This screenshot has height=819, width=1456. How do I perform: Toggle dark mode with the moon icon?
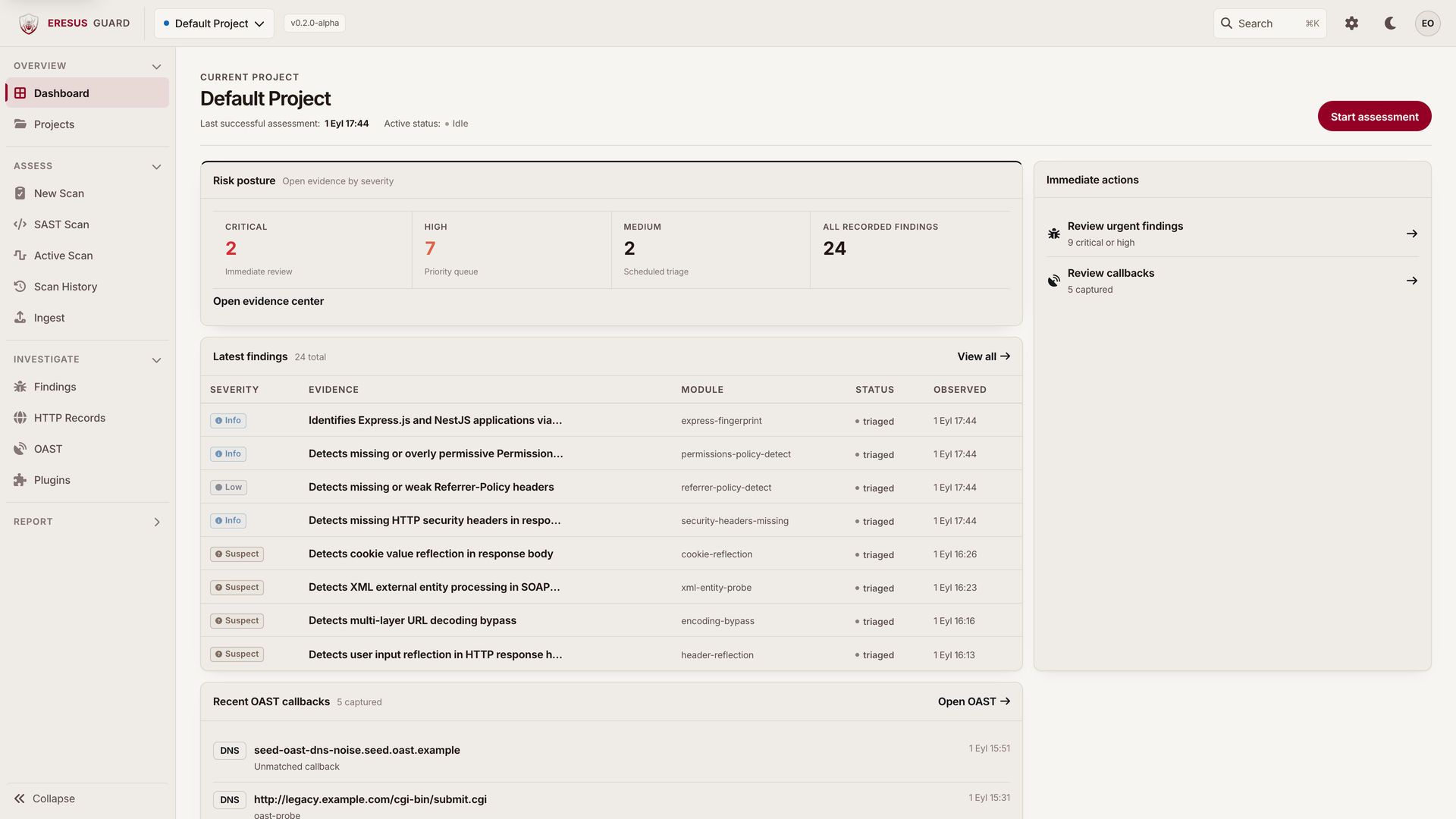pyautogui.click(x=1390, y=24)
